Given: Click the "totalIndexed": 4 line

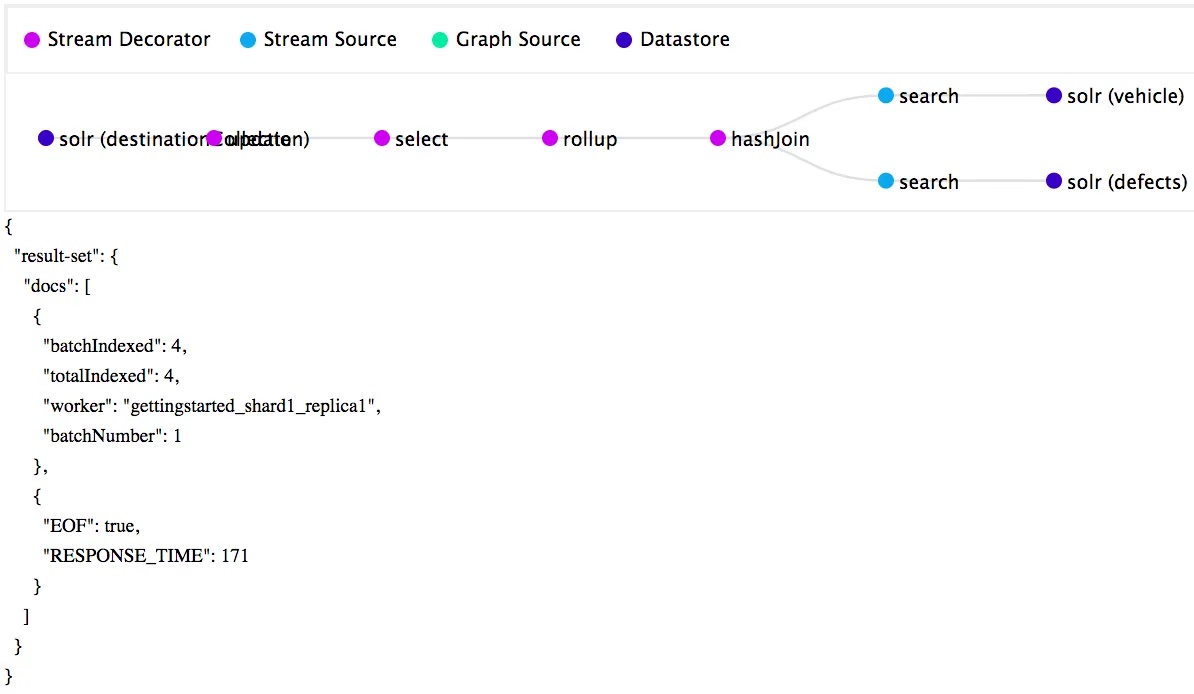Looking at the screenshot, I should tap(111, 376).
